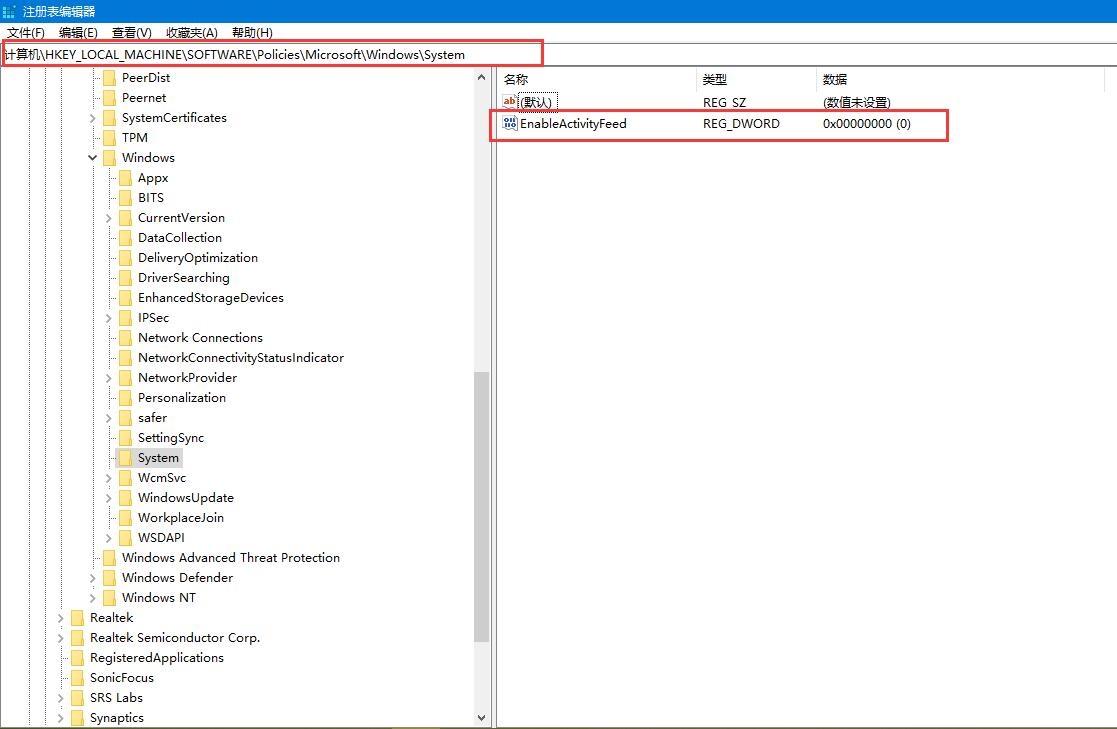This screenshot has height=729, width=1117.
Task: Select the EnableActivityFeed DWORD value icon
Action: point(509,123)
